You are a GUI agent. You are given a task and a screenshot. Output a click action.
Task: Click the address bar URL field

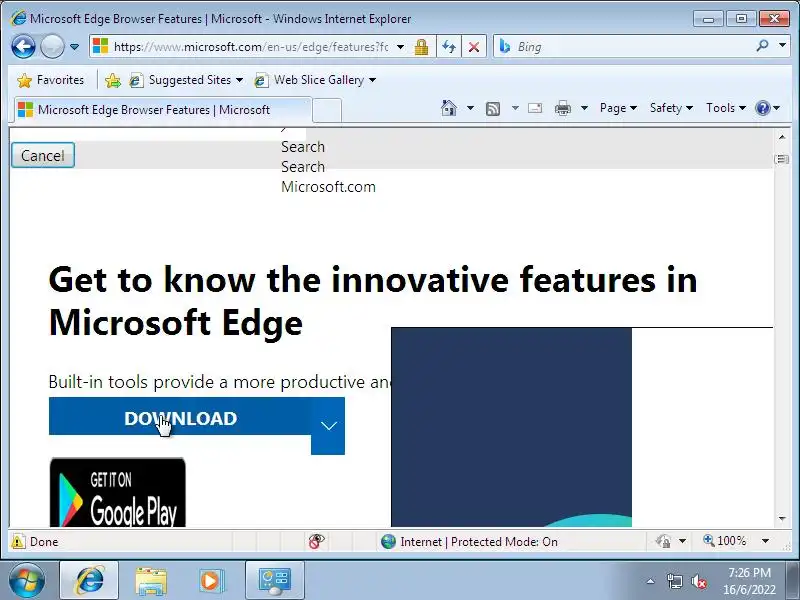(250, 47)
